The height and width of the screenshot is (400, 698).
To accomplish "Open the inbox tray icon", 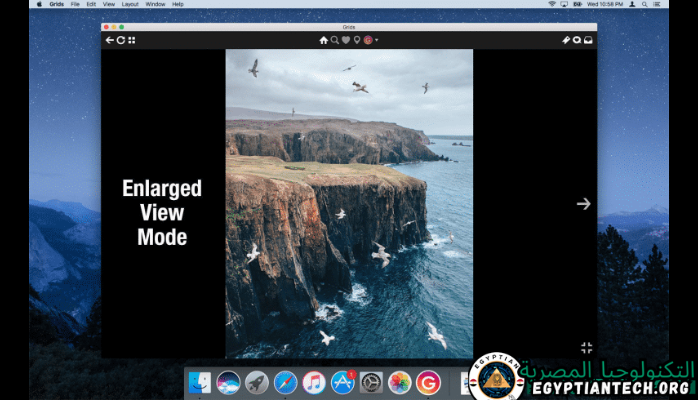I will [589, 40].
